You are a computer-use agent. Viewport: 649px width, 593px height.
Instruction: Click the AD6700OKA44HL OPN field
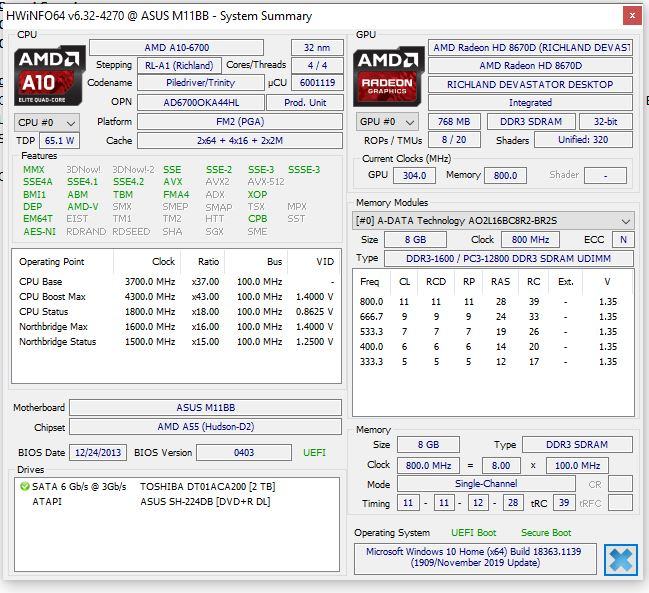[x=201, y=103]
